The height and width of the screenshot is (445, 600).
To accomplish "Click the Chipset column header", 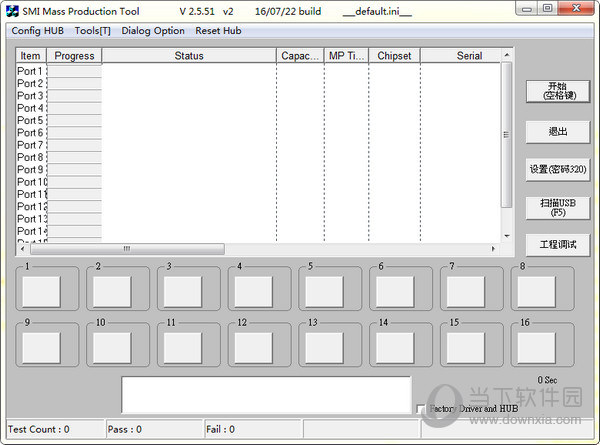I will (394, 56).
